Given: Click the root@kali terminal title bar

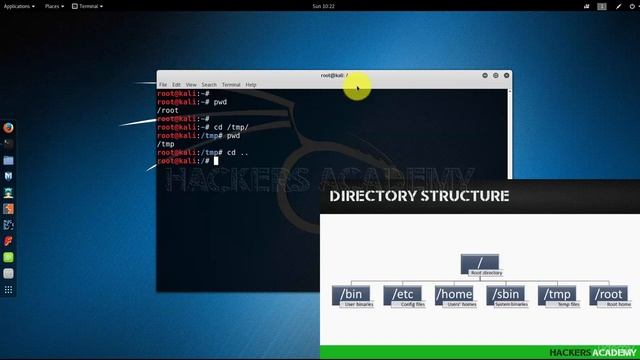Looking at the screenshot, I should [x=334, y=76].
